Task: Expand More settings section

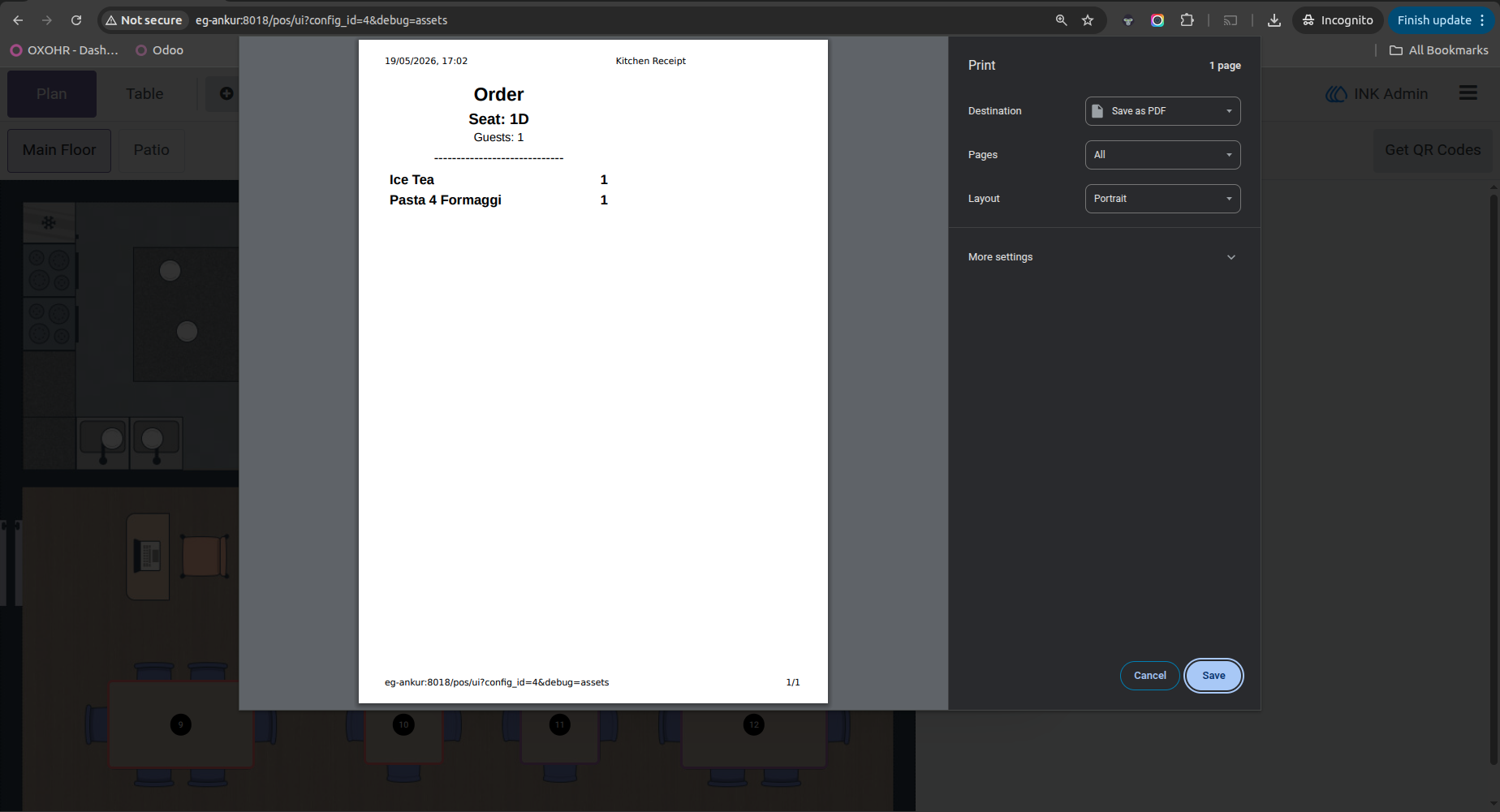Action: coord(1103,257)
